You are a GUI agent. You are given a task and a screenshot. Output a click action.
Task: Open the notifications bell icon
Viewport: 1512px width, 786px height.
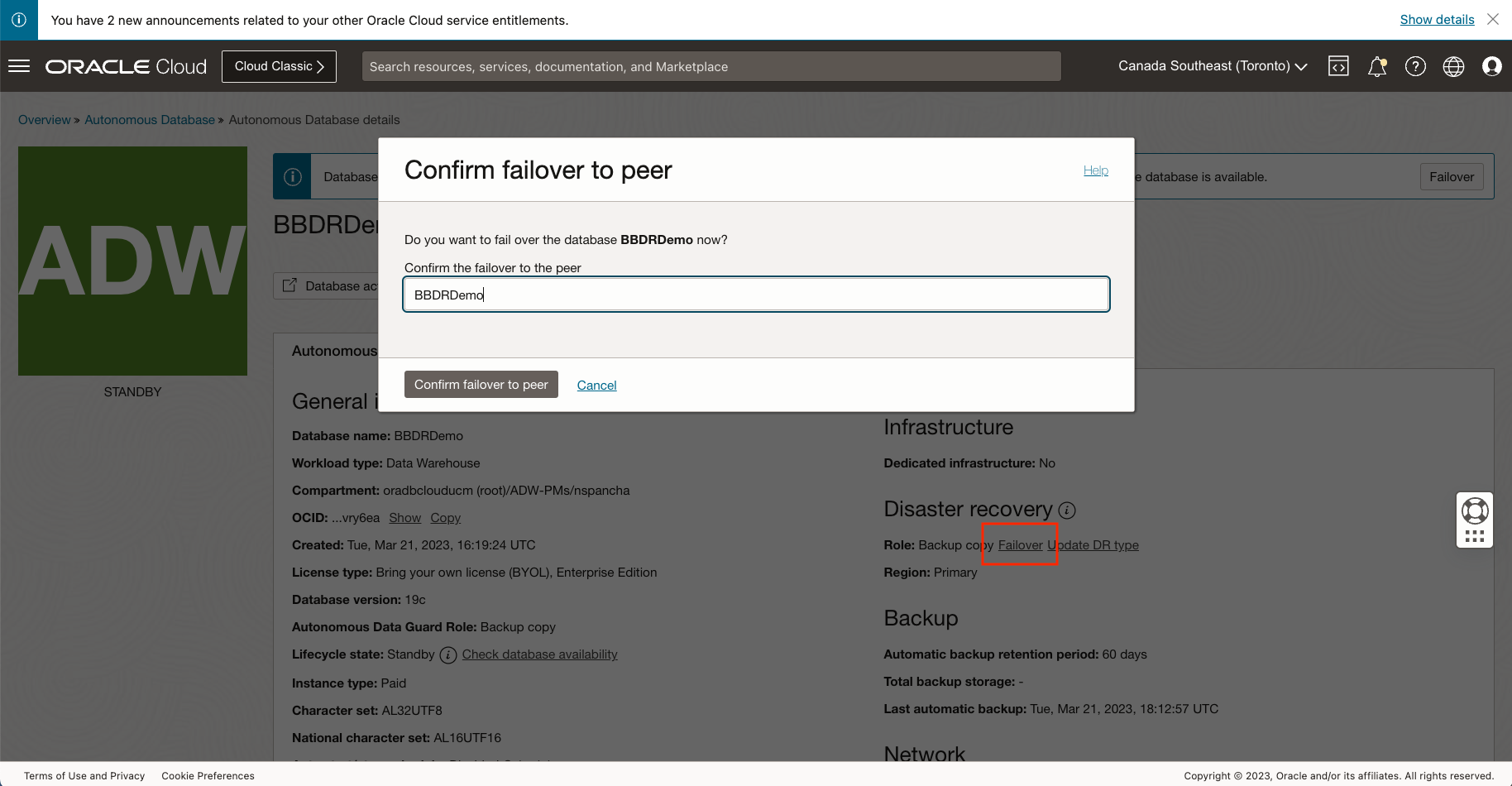coord(1377,66)
